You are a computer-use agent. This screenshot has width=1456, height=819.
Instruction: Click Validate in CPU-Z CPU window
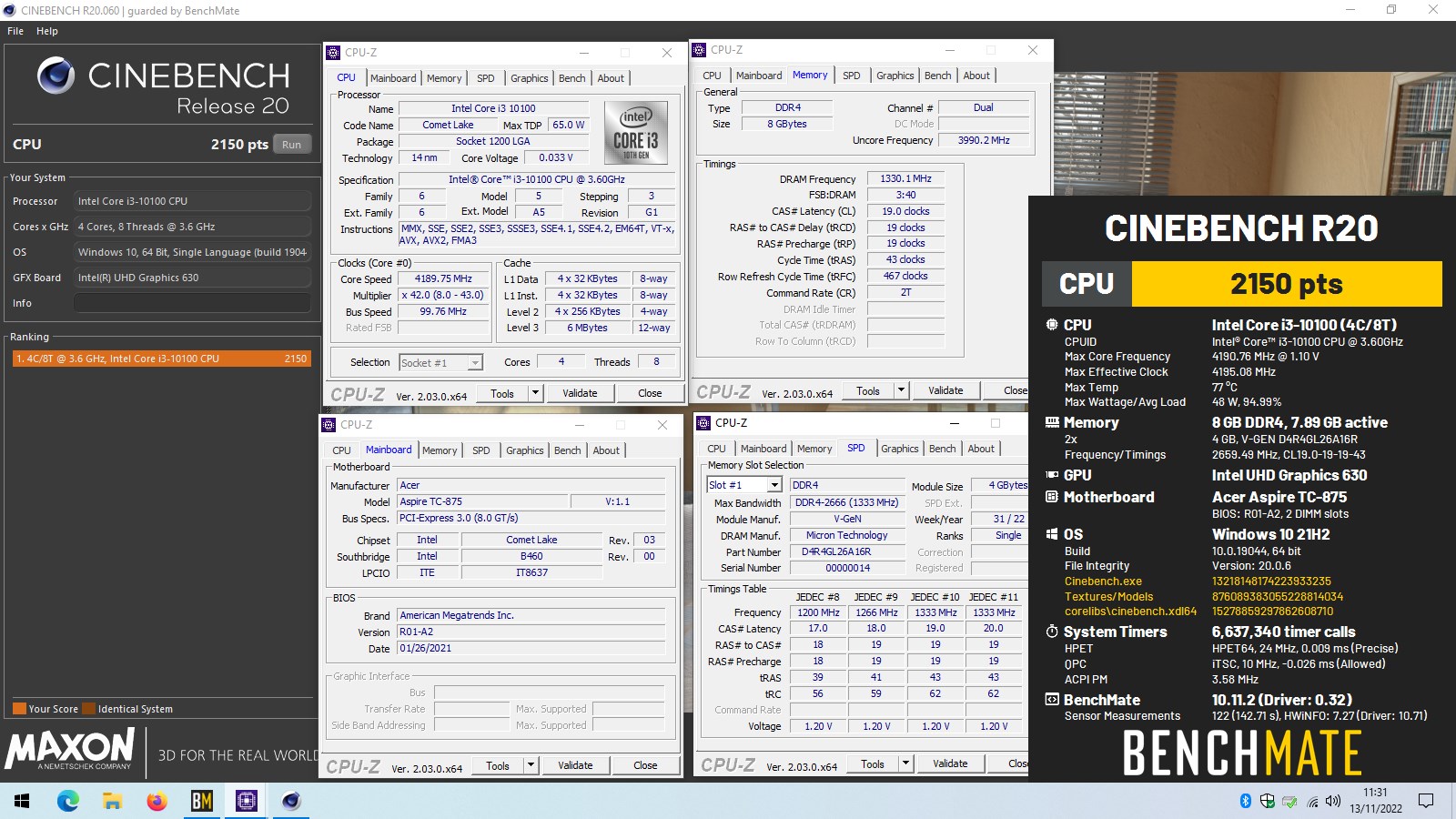pos(580,393)
